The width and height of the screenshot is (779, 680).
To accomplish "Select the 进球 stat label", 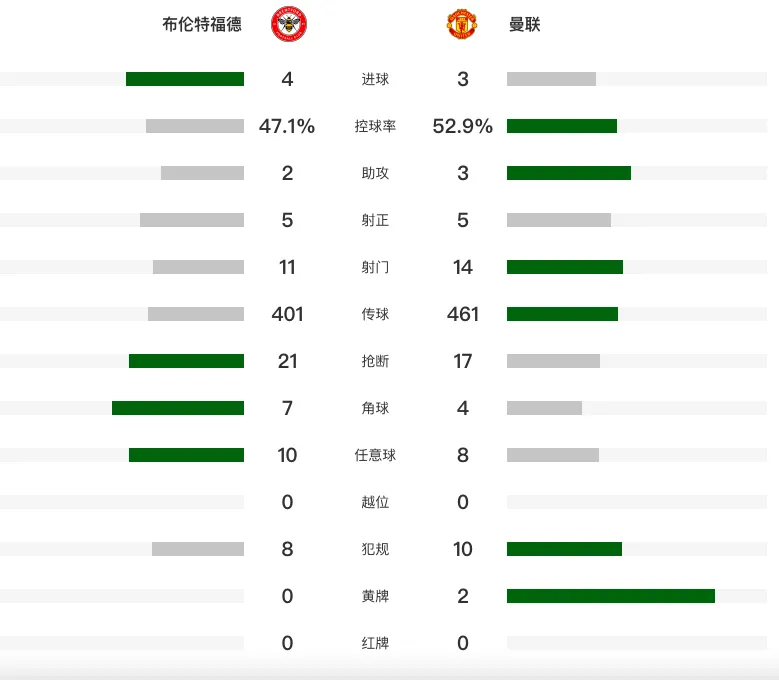I will 375,79.
